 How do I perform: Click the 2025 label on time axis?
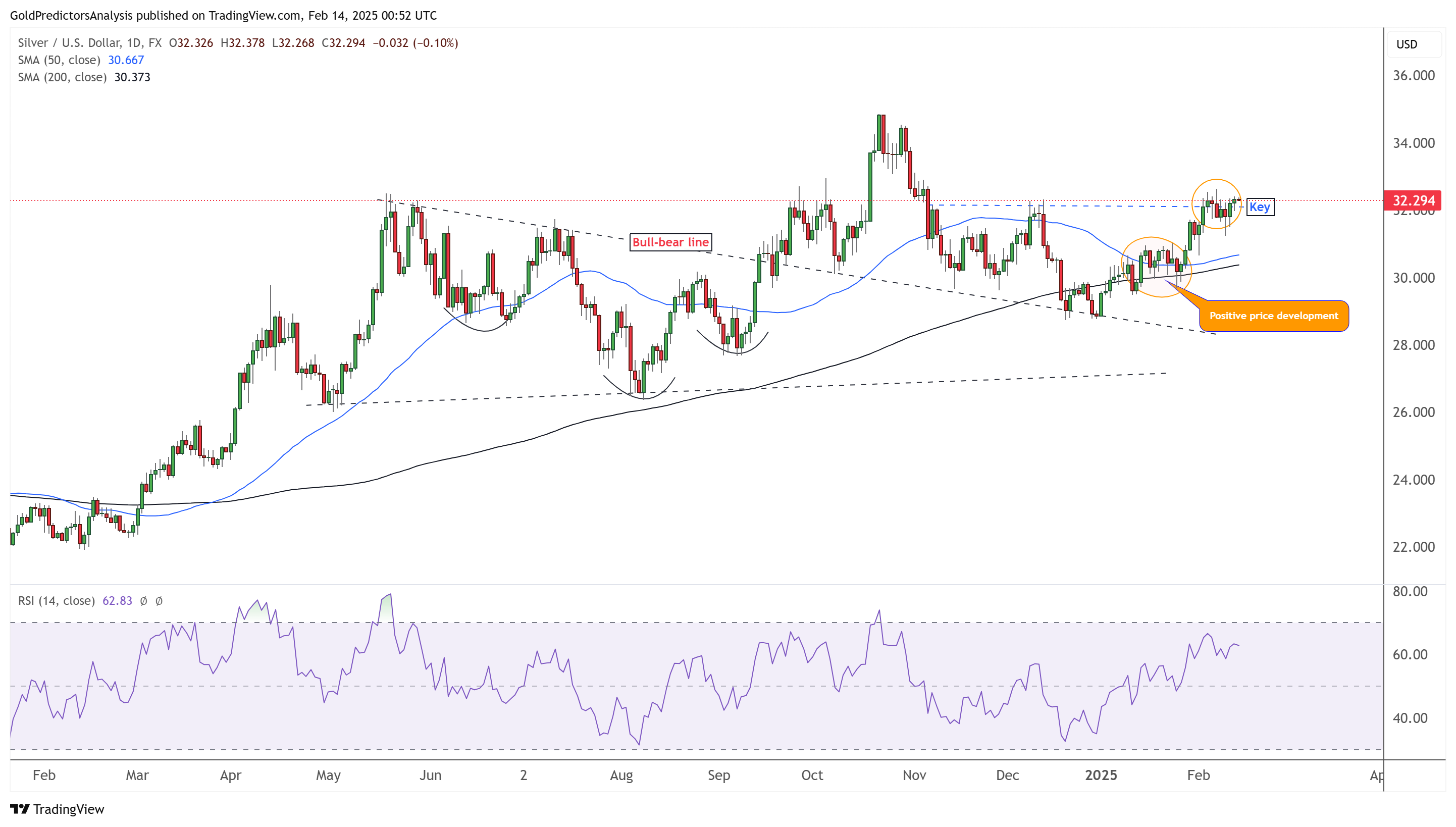(1101, 776)
